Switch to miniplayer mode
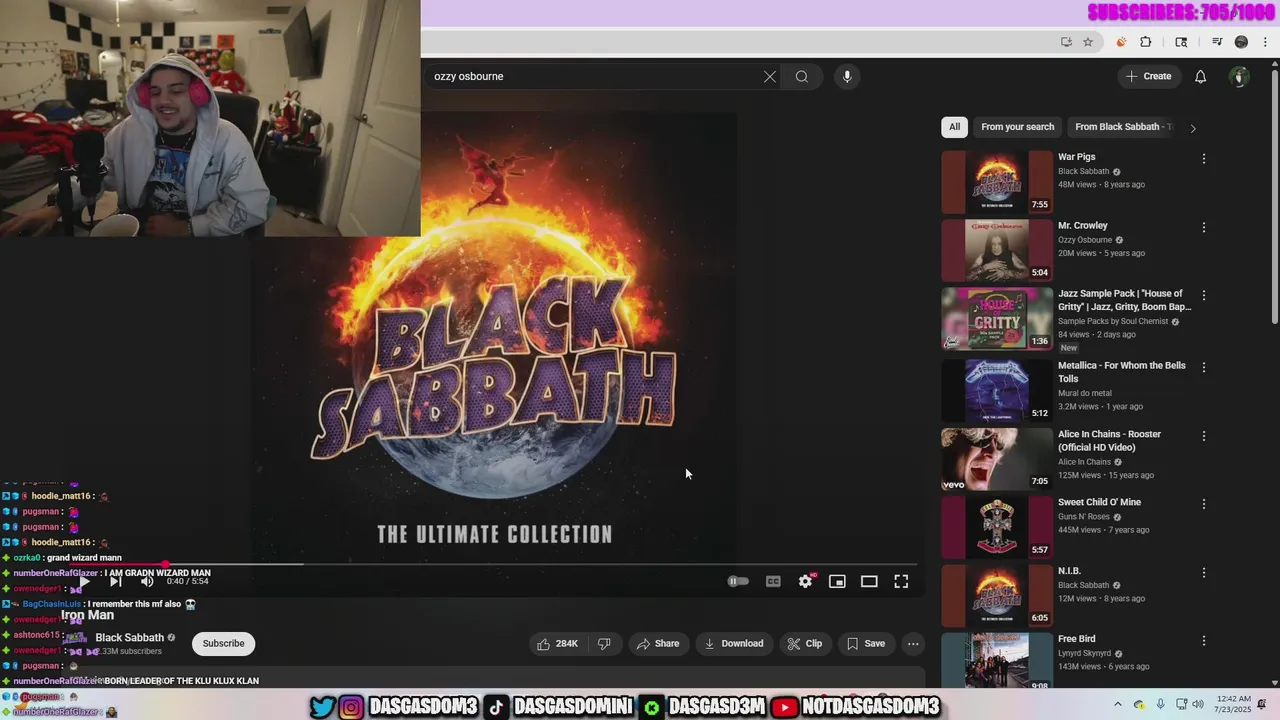The width and height of the screenshot is (1280, 720). 837,581
